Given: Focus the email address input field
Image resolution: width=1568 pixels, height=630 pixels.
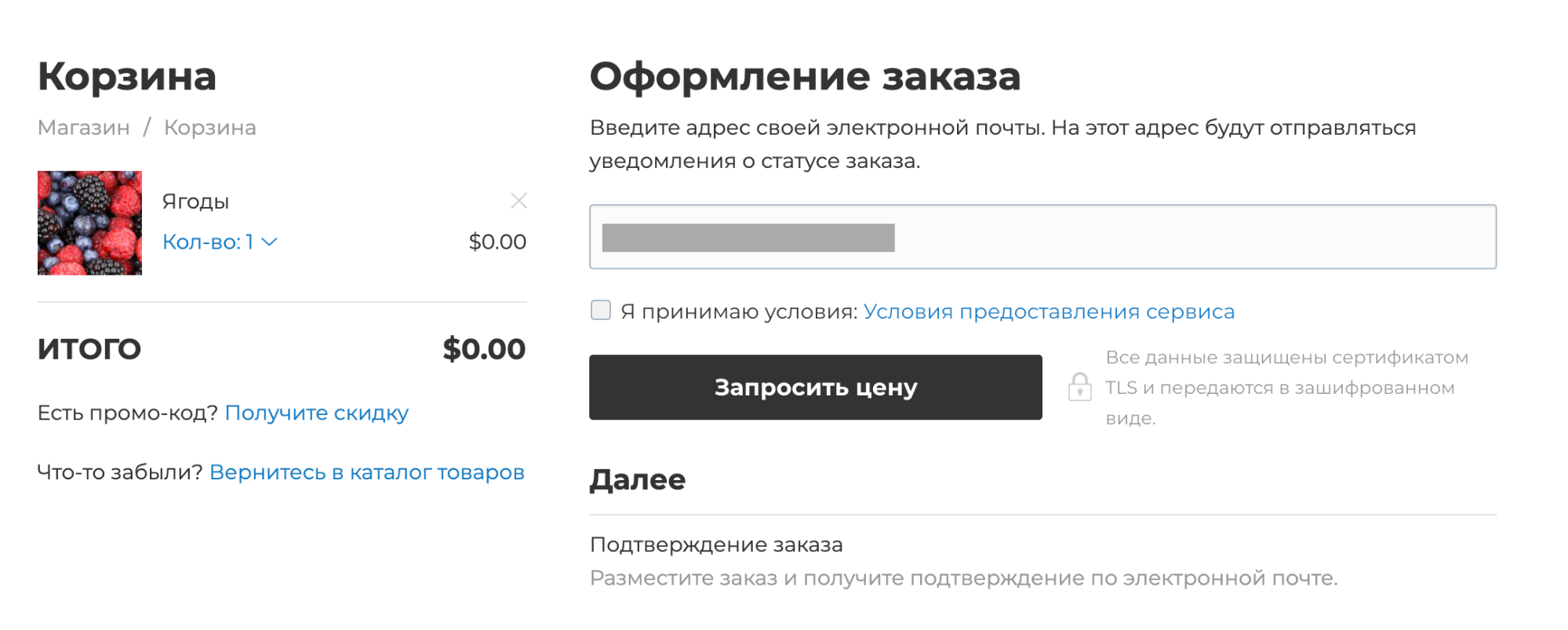Looking at the screenshot, I should 1042,237.
